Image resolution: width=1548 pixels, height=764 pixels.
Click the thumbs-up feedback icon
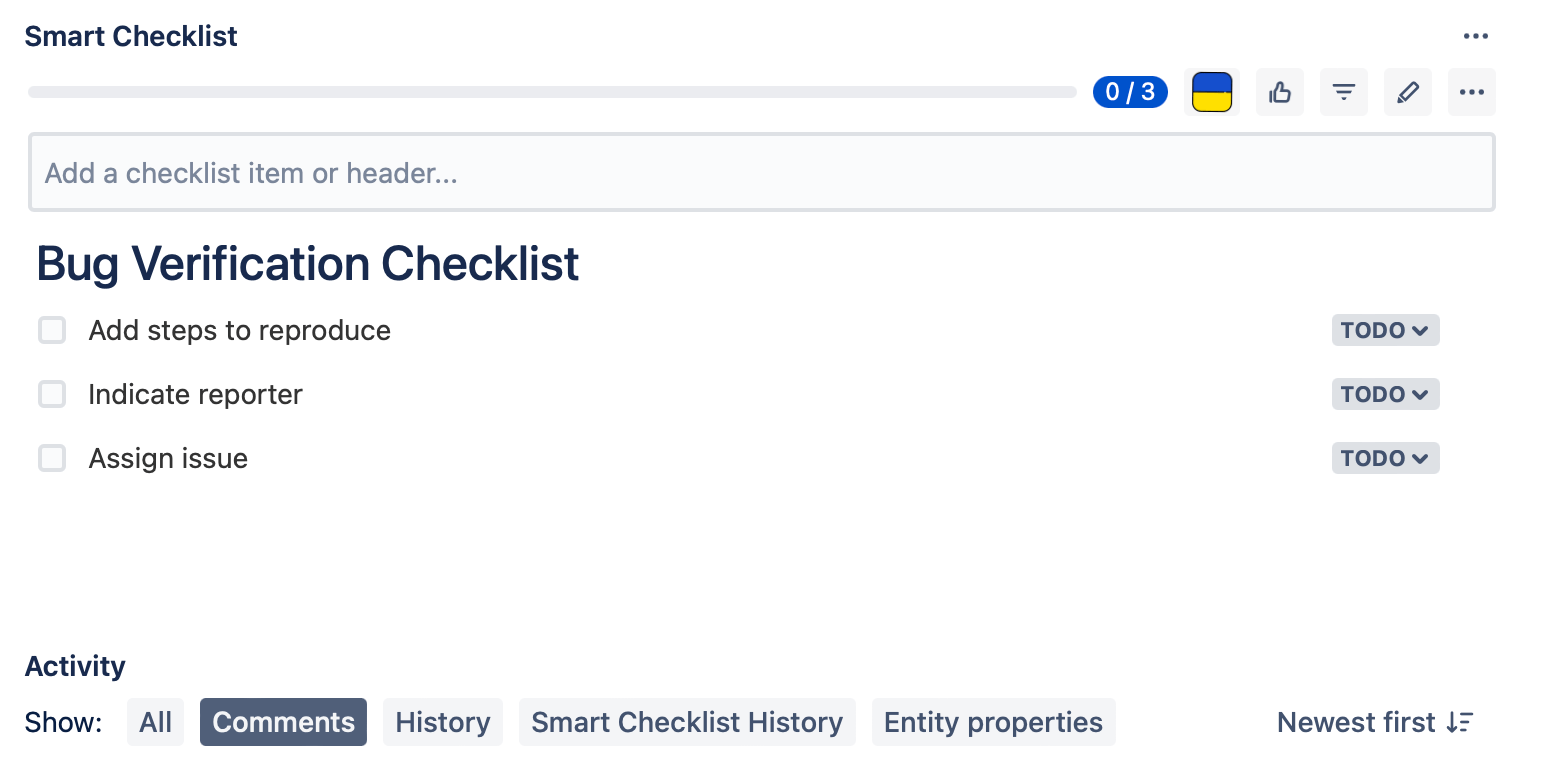(x=1280, y=93)
